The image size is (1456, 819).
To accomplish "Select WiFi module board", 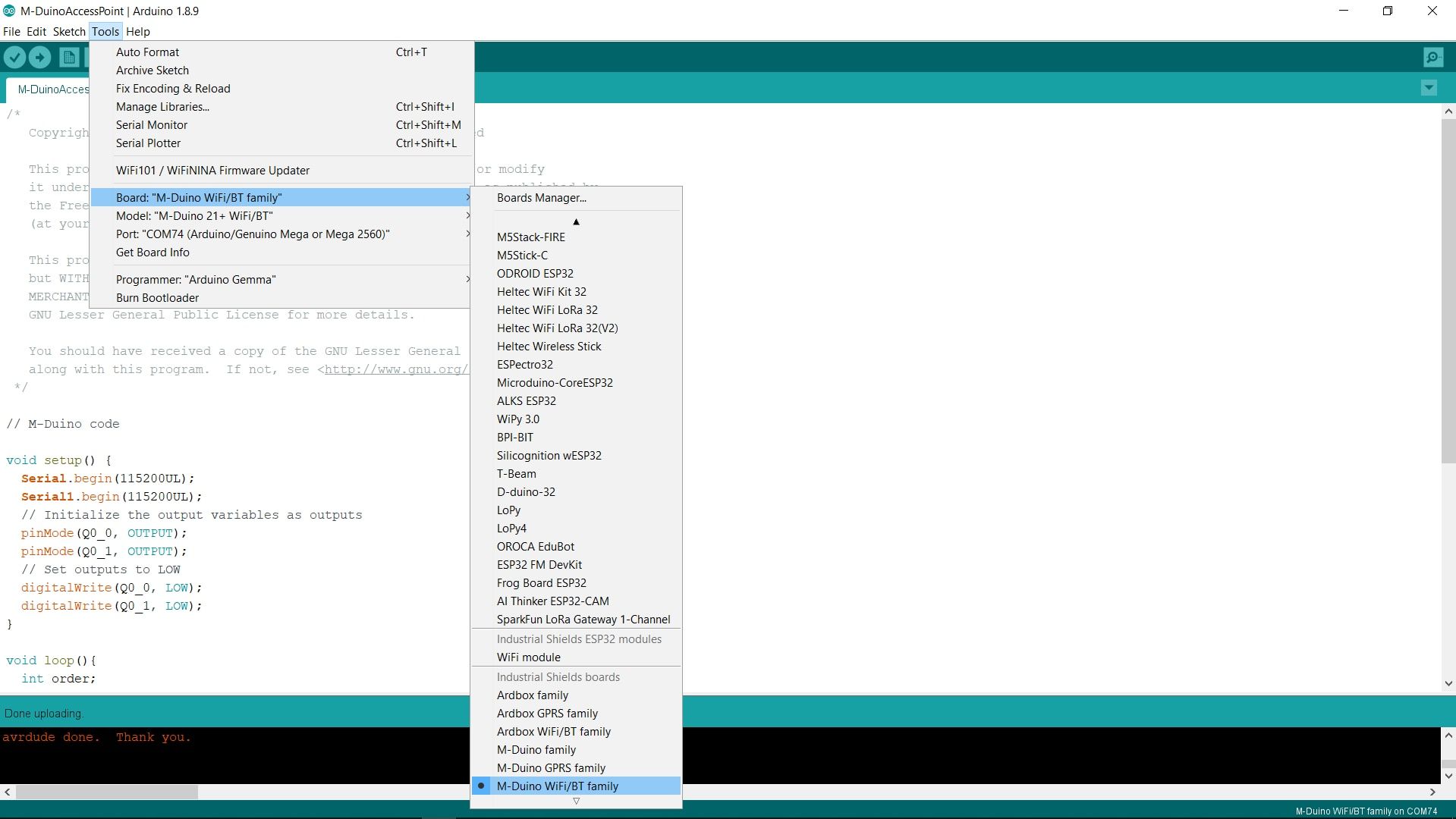I will [x=576, y=657].
